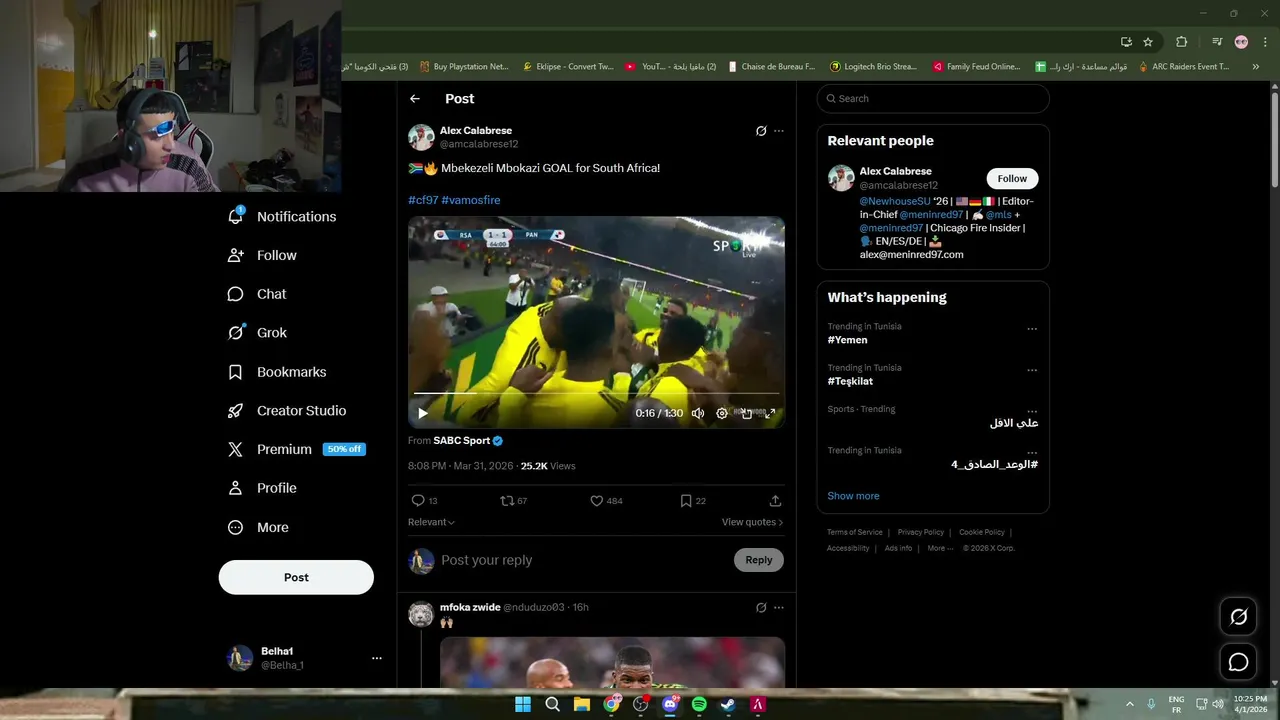Open View quotes link

(x=752, y=522)
